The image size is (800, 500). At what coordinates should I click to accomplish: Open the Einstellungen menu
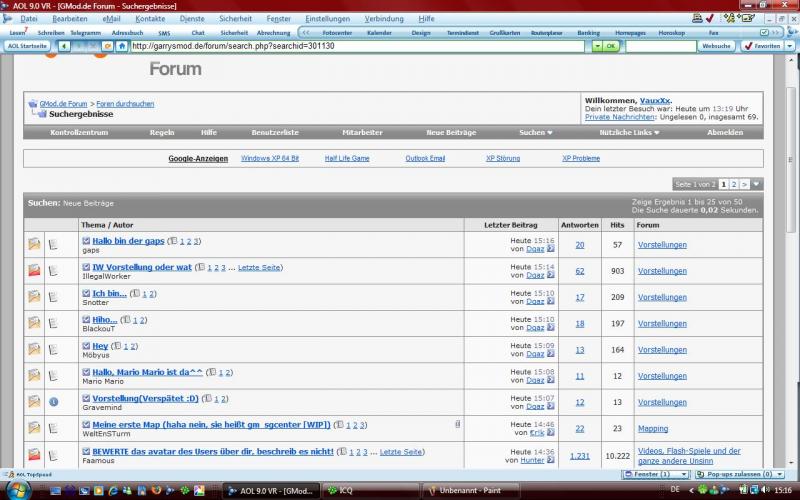[327, 19]
